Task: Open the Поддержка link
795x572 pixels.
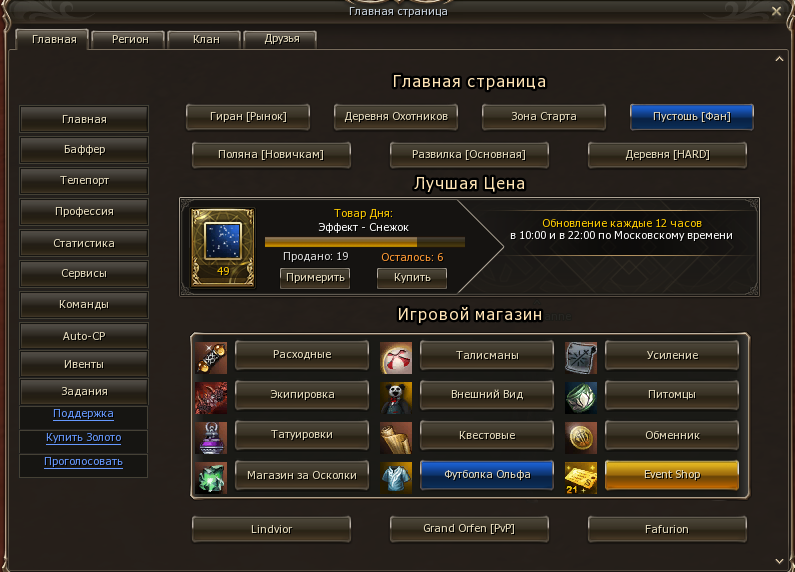Action: pos(83,414)
